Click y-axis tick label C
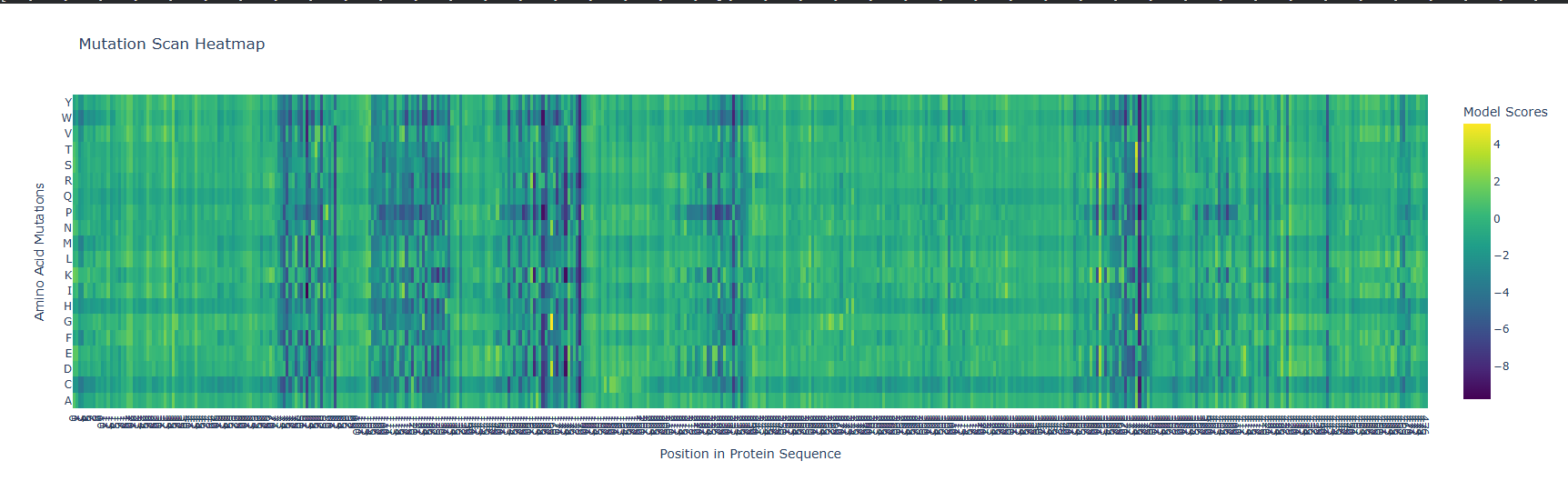This screenshot has width=1568, height=481. 67,385
